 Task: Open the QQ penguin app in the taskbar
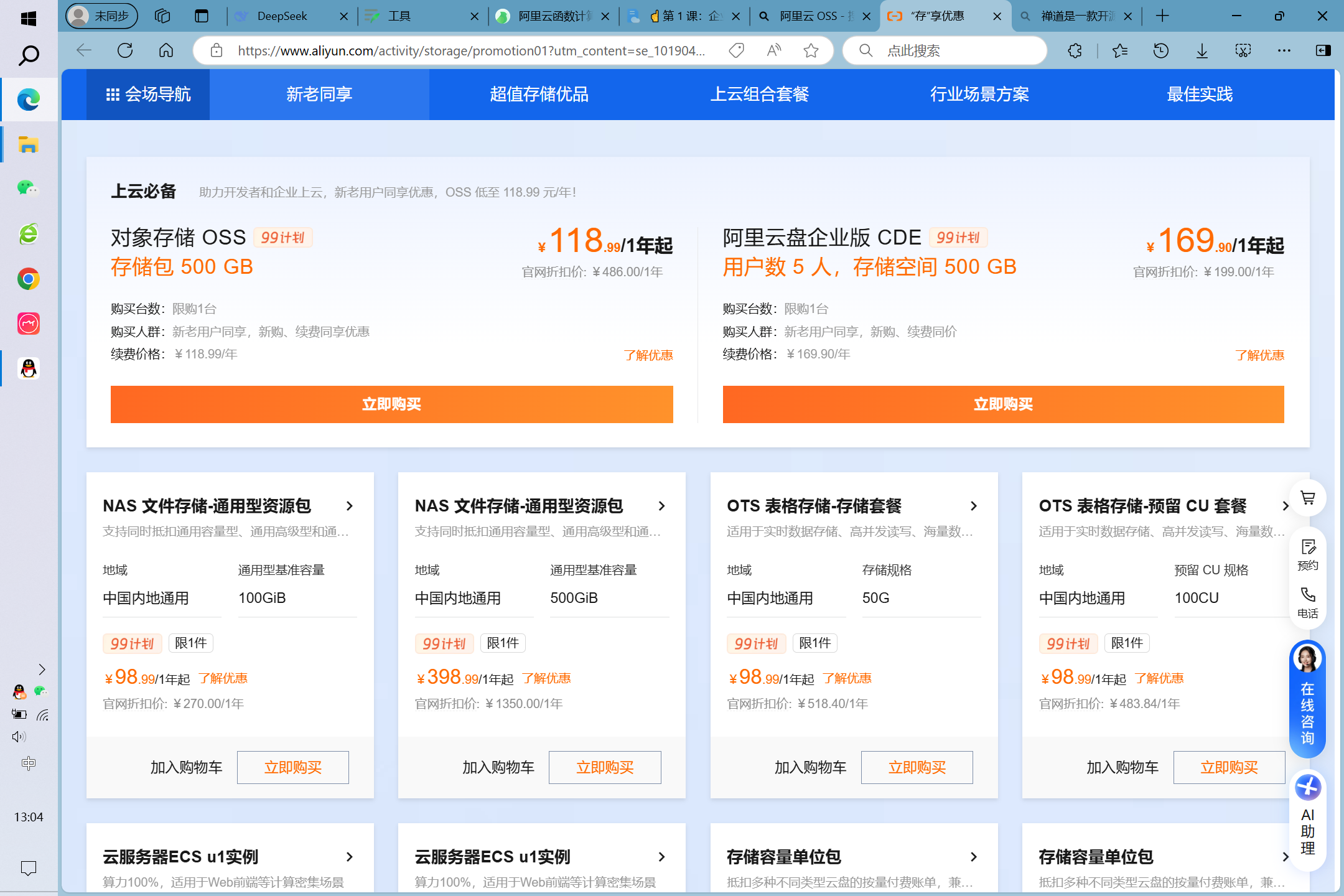click(x=29, y=369)
